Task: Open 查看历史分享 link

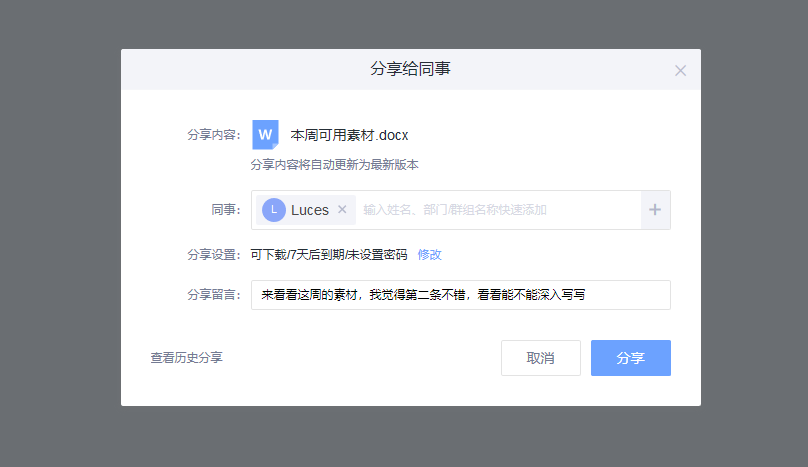Action: (x=187, y=357)
